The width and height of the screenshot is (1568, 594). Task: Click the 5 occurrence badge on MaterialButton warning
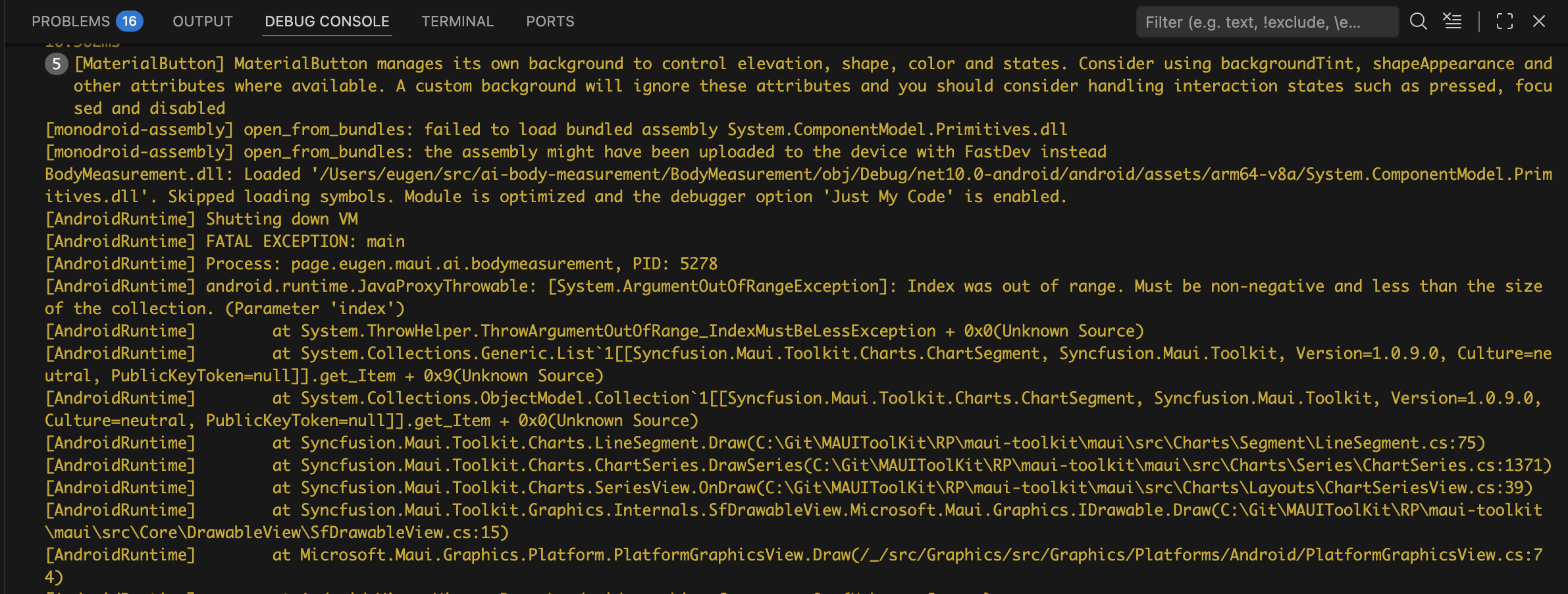(55, 64)
